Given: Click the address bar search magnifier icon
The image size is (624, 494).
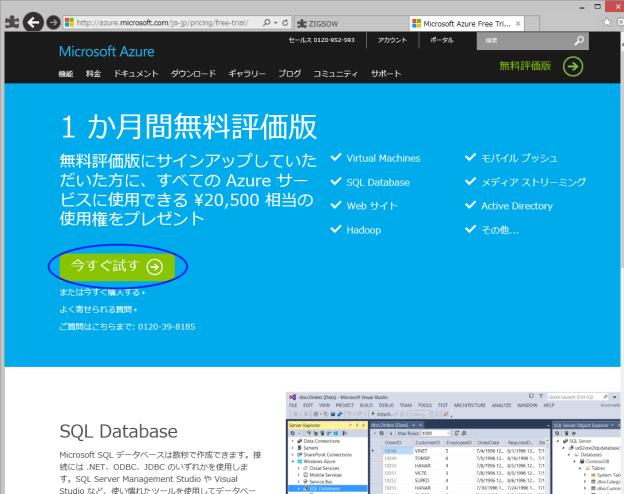Looking at the screenshot, I should point(267,23).
